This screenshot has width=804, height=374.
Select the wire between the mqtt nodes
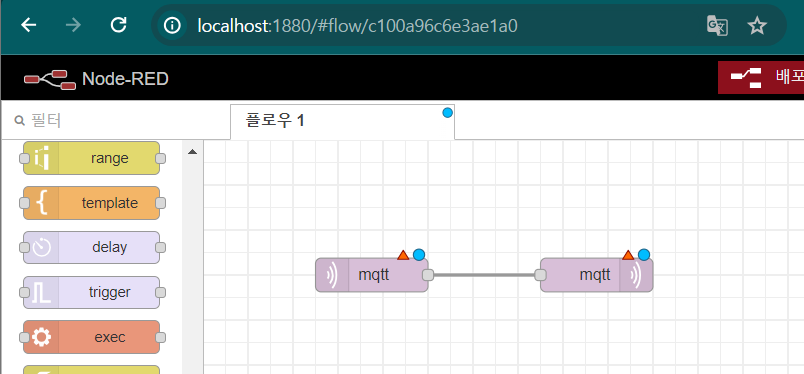click(x=484, y=275)
